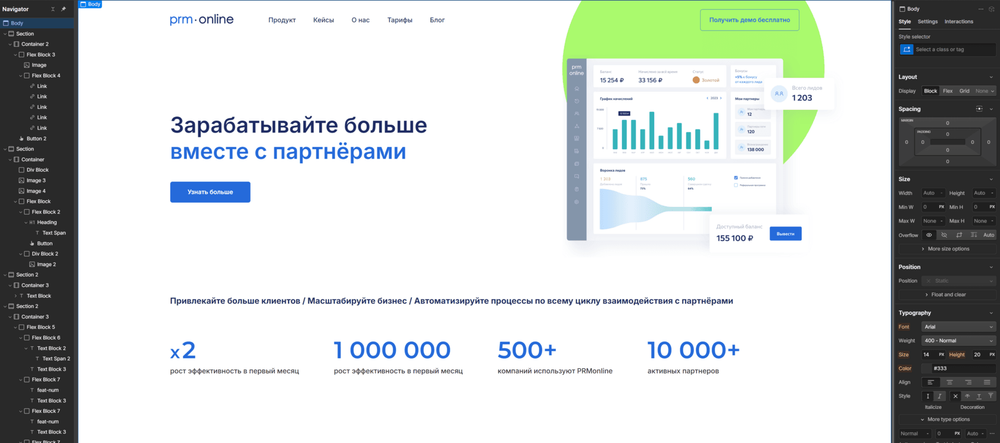Expand More size options
This screenshot has height=443, width=1000.
948,248
